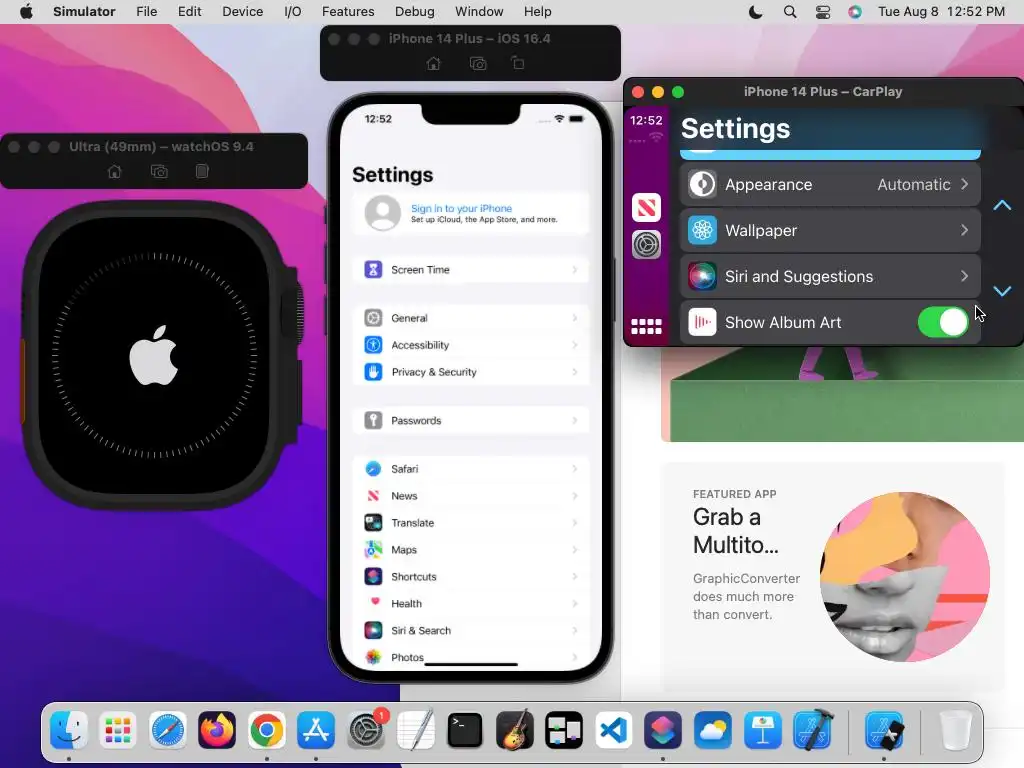Click rotate icon in watchOS simulator toolbar
The image size is (1024, 768).
[202, 171]
